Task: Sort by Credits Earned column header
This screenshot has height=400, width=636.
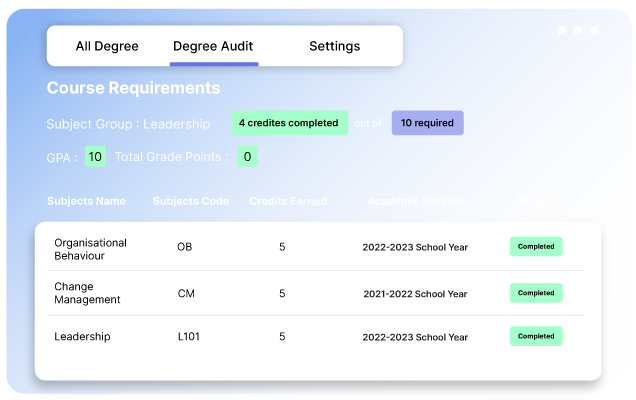Action: 288,201
